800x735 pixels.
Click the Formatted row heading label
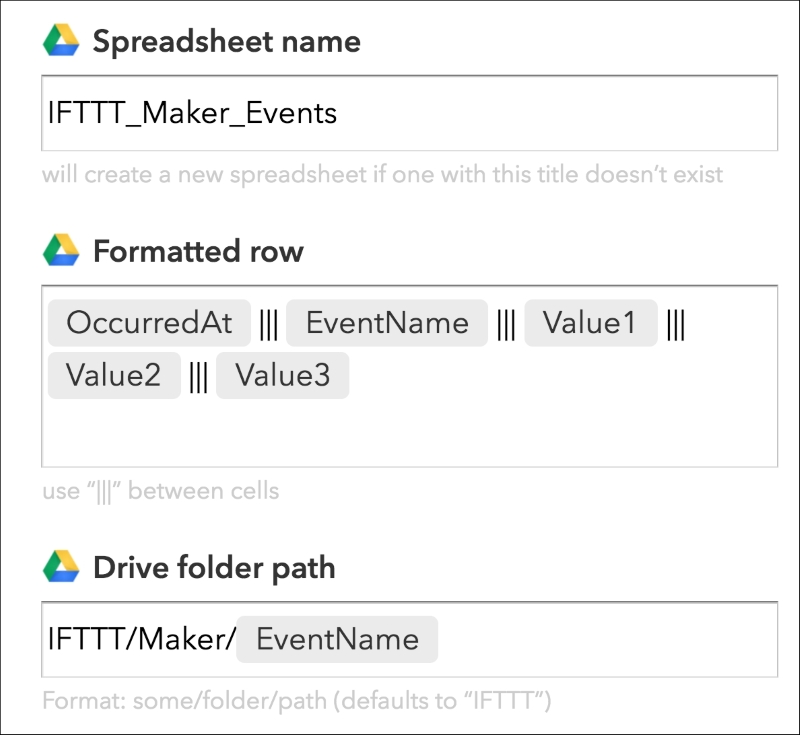198,251
